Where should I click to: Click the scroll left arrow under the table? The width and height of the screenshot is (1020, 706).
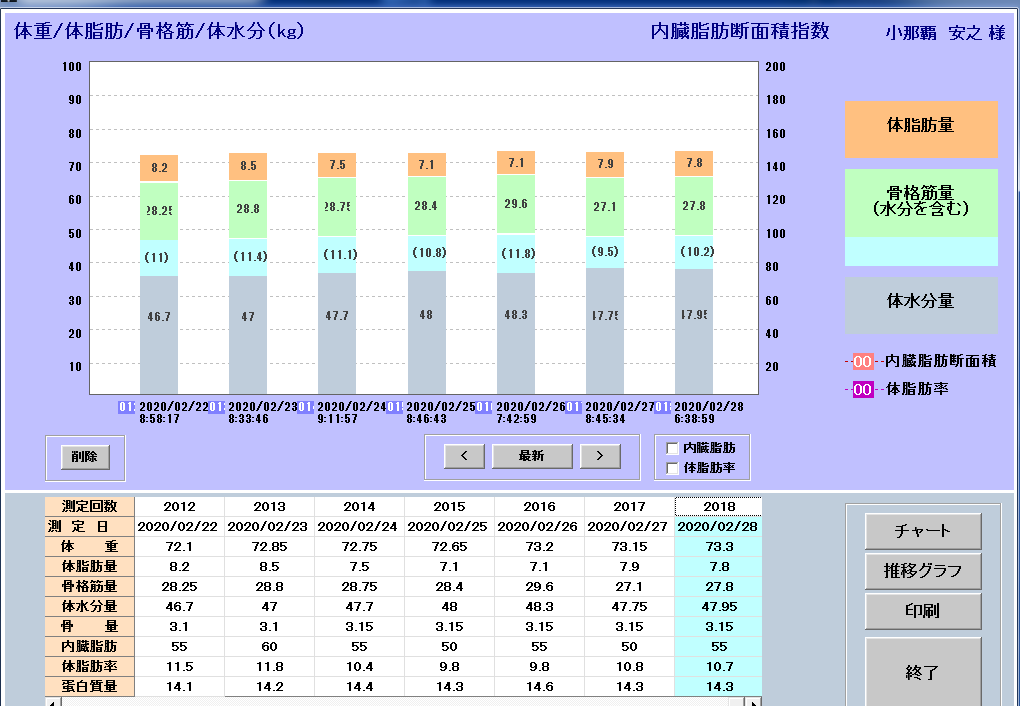(x=52, y=701)
